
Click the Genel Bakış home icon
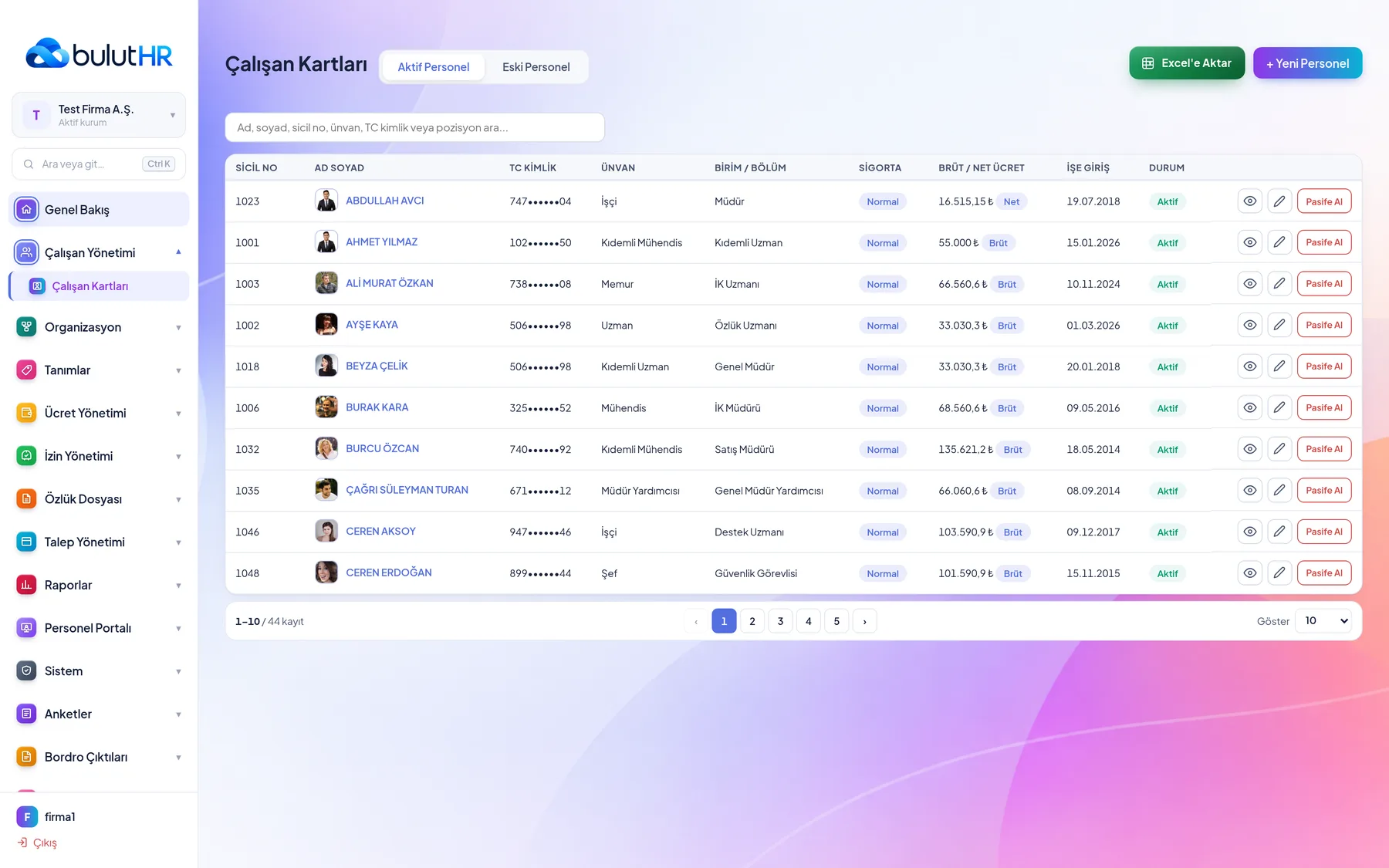pos(26,209)
